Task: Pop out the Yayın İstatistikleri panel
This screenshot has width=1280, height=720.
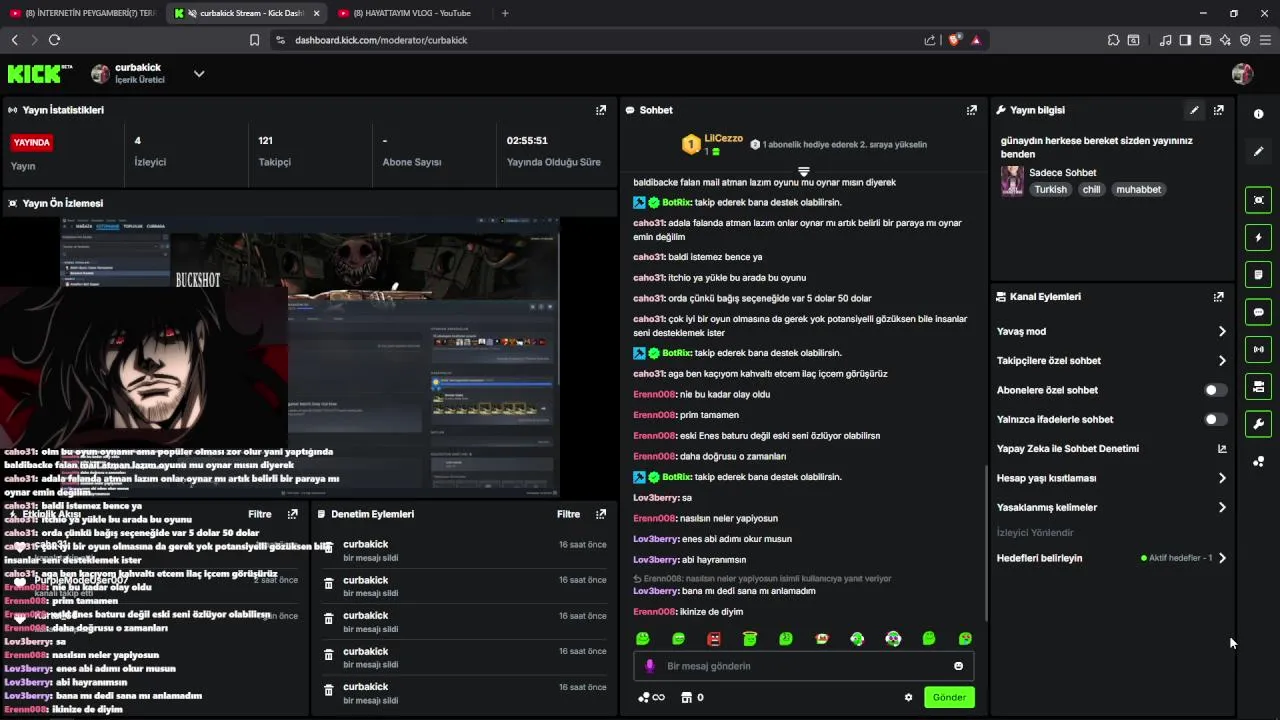Action: [601, 110]
